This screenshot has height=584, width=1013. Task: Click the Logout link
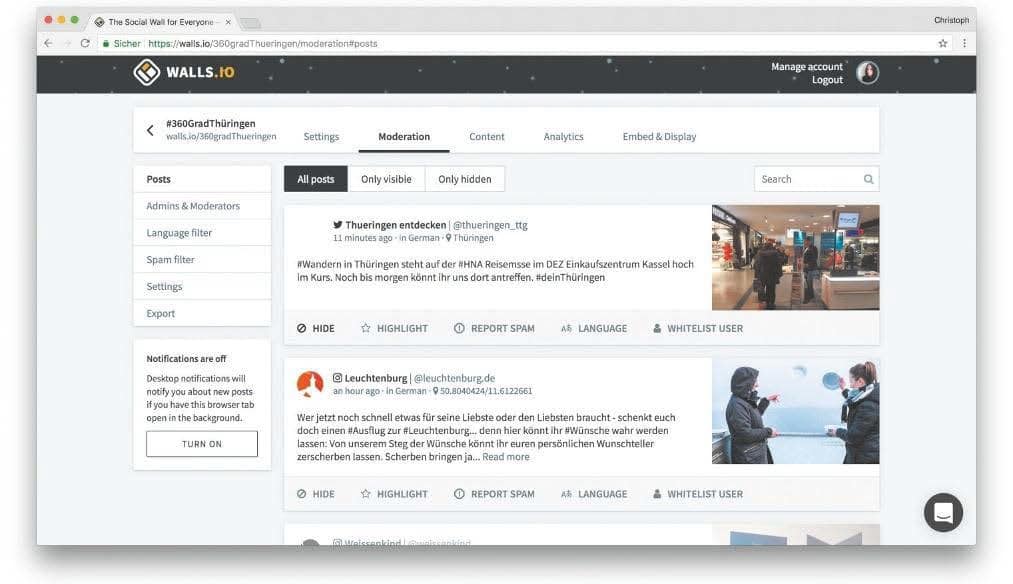point(828,79)
